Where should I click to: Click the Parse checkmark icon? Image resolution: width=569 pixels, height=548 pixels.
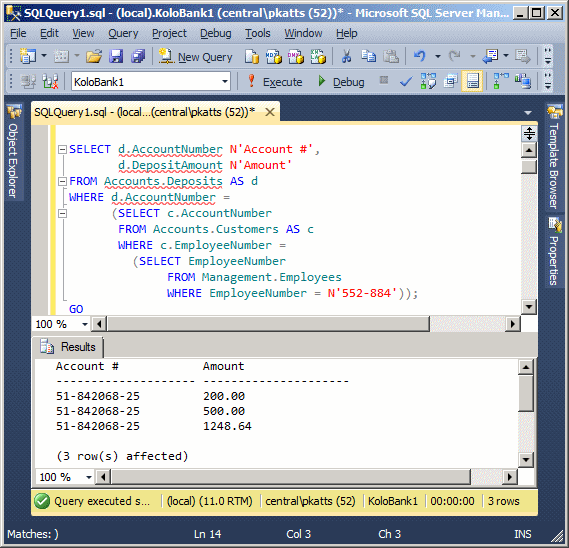click(x=405, y=82)
